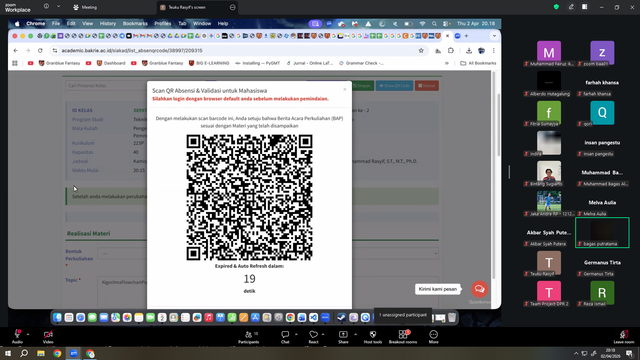Expand the Chat options arrow
Image resolution: width=640 pixels, height=360 pixels.
(296, 334)
